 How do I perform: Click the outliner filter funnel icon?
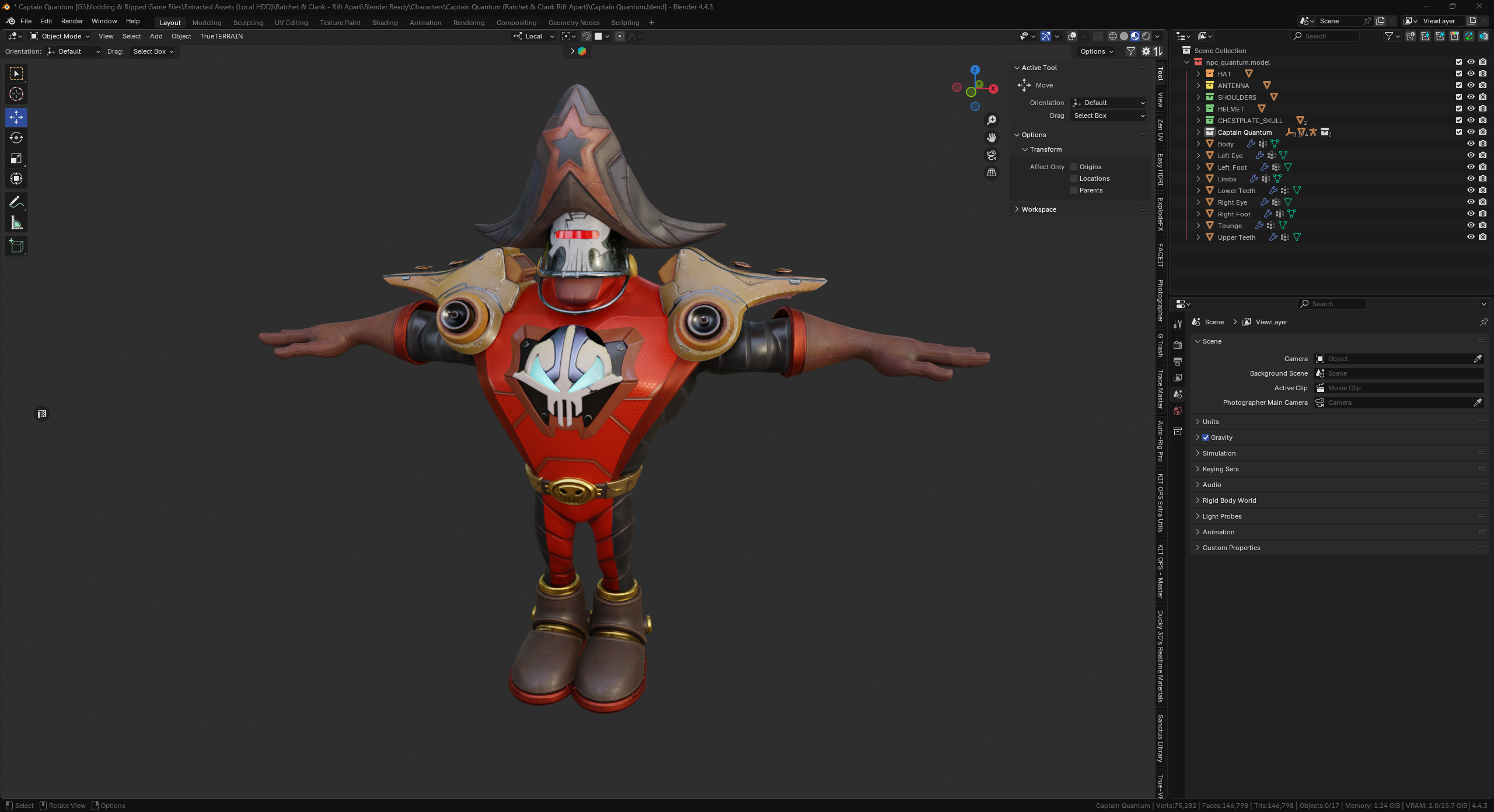click(1389, 36)
